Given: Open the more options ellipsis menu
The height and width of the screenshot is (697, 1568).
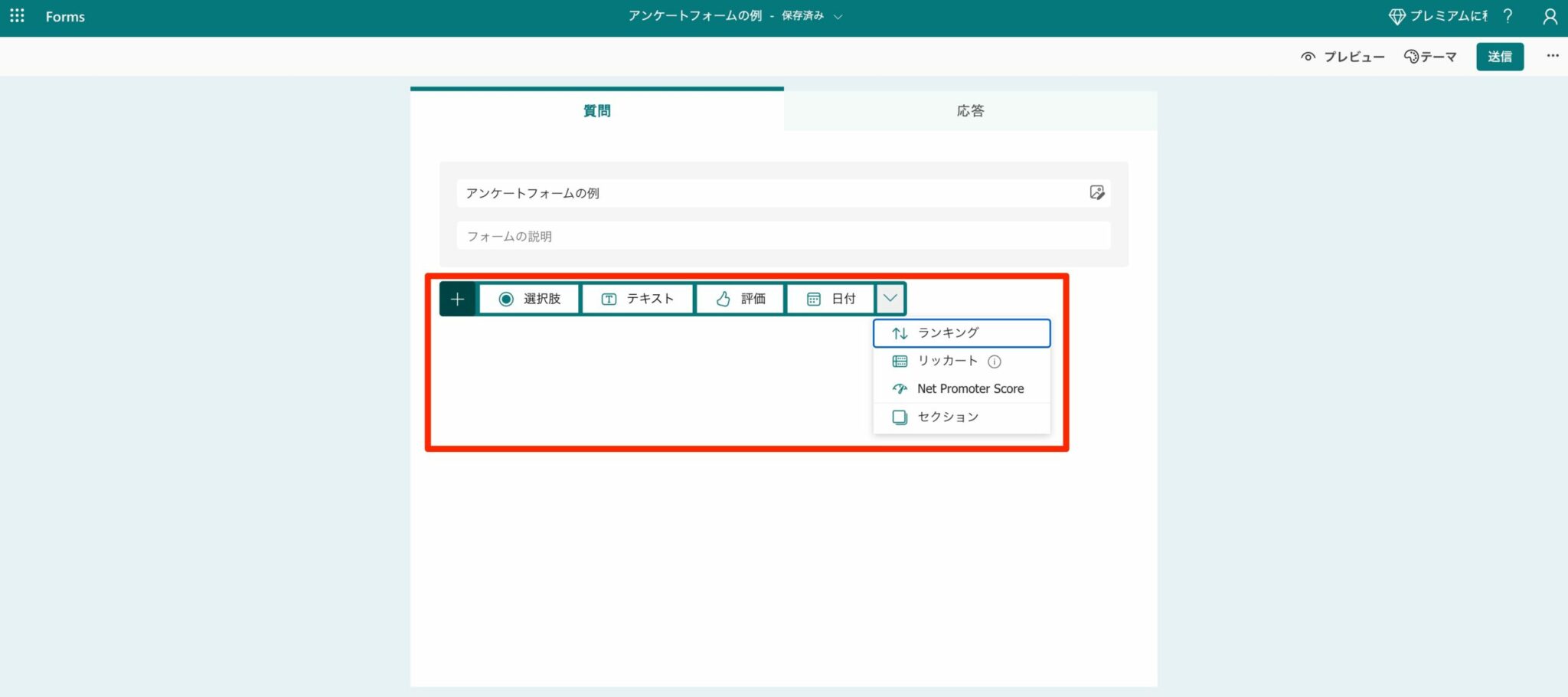Looking at the screenshot, I should tap(1553, 56).
